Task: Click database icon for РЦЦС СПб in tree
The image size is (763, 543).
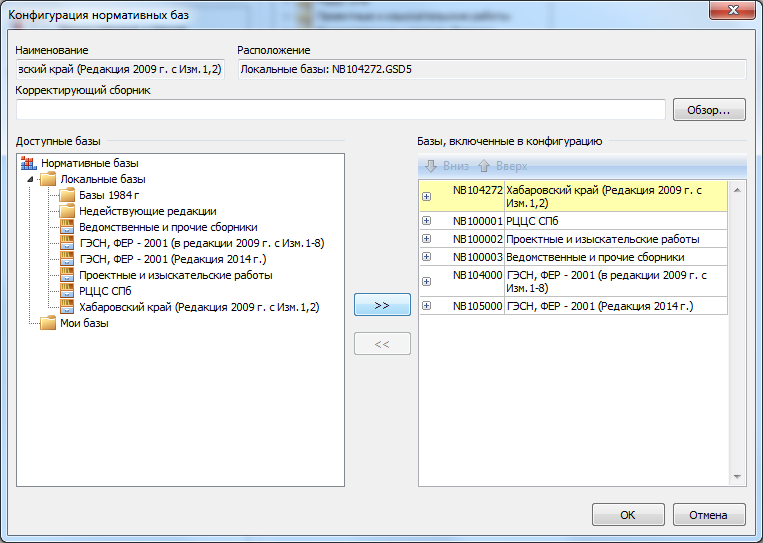Action: 67,291
